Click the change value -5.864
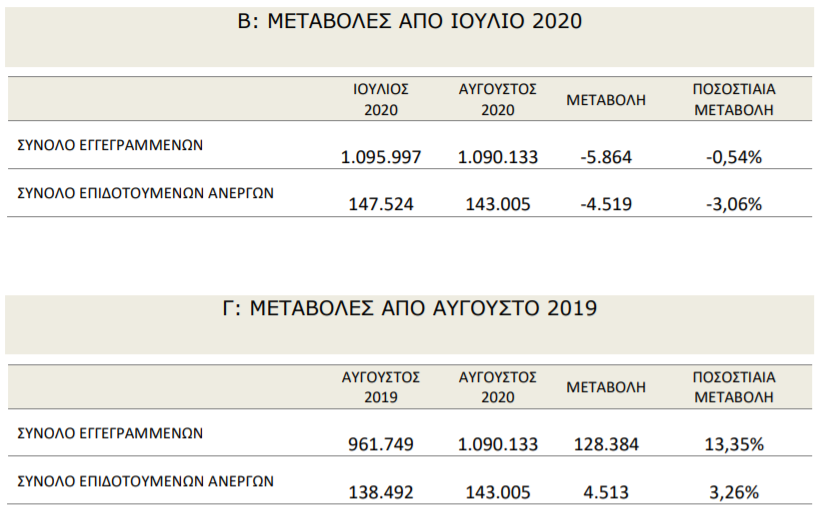The image size is (821, 516). tap(606, 157)
